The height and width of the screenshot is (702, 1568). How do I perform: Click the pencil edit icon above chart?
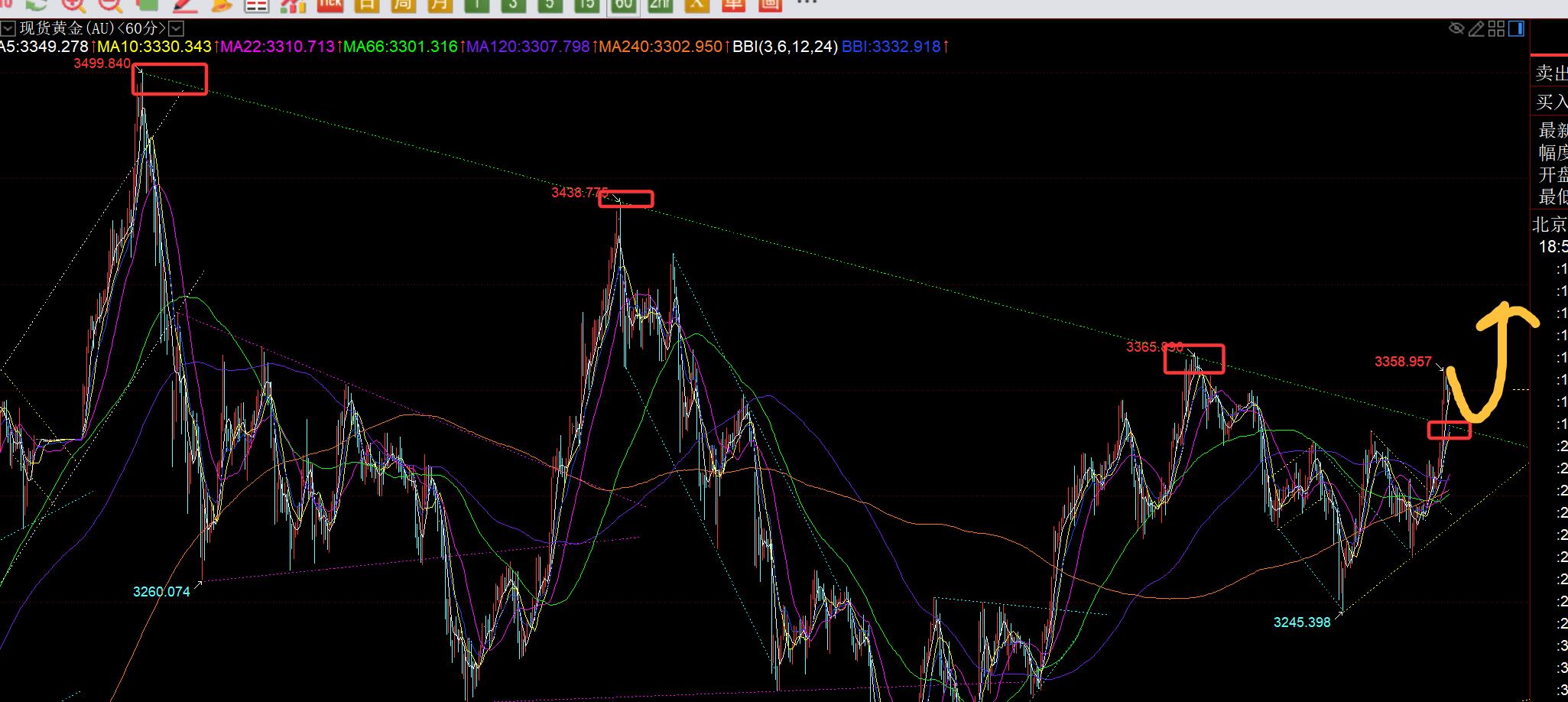click(1476, 29)
